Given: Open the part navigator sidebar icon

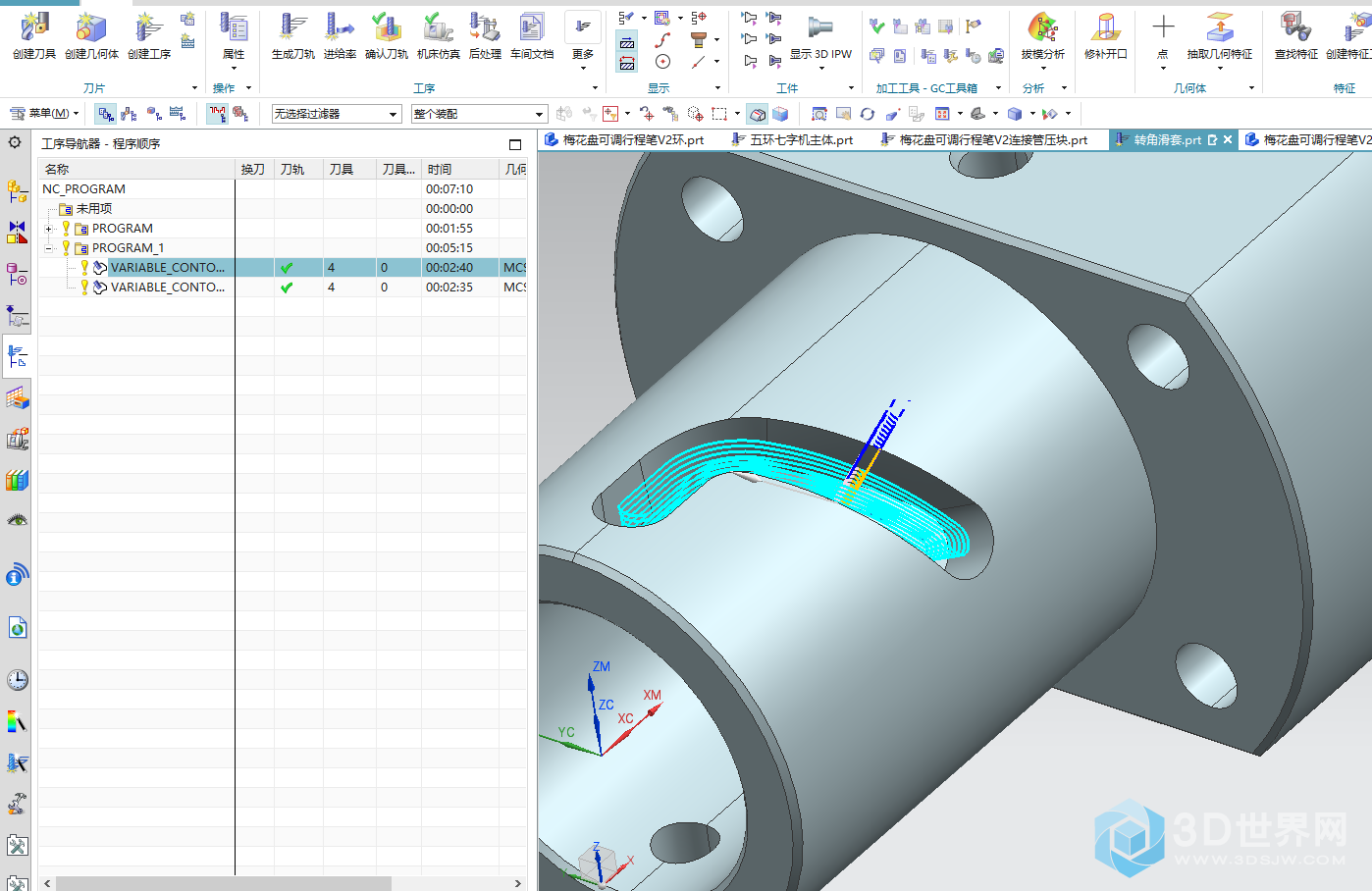Looking at the screenshot, I should point(17,274).
